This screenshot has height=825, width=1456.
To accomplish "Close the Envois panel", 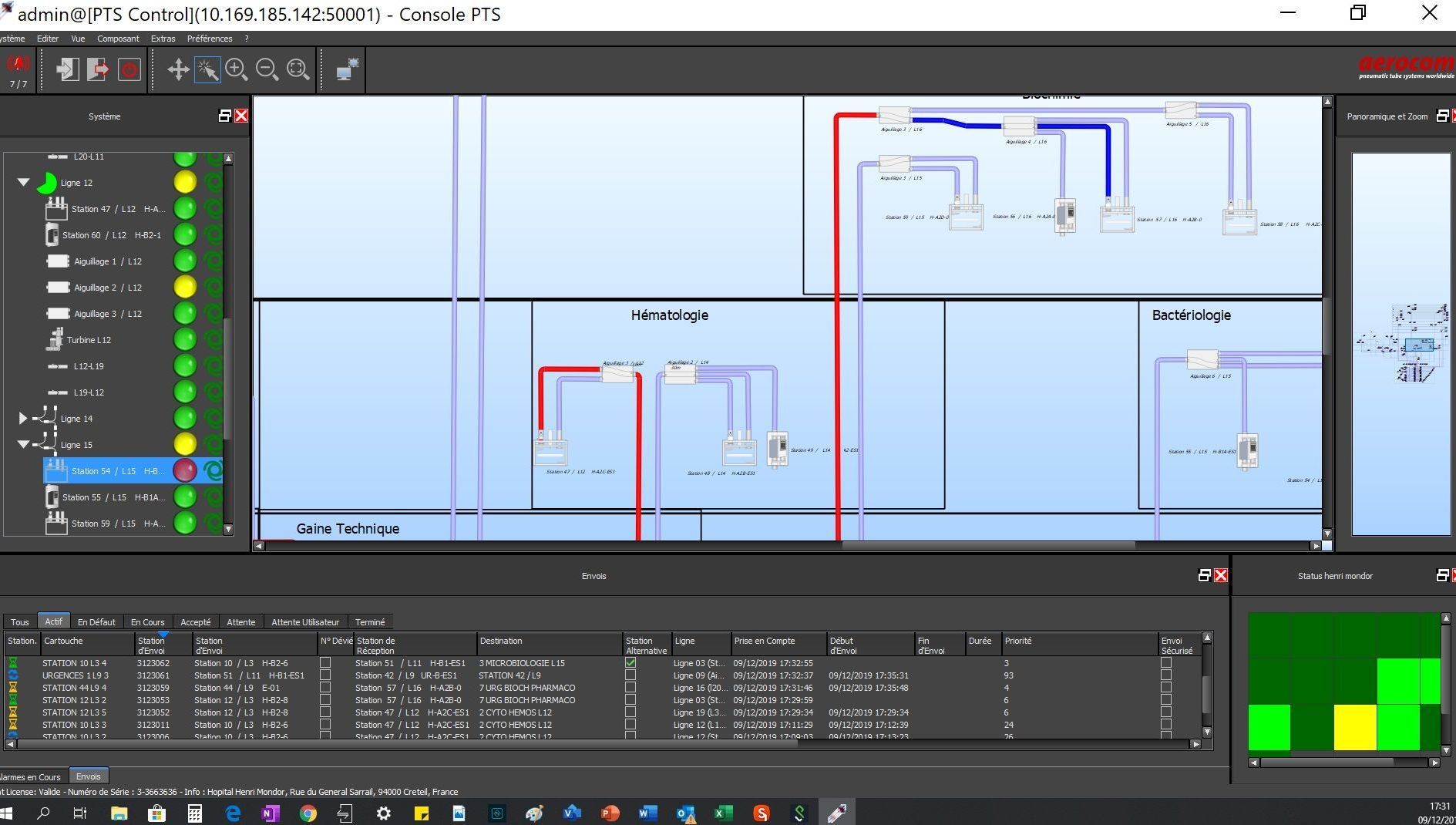I will pyautogui.click(x=1221, y=575).
